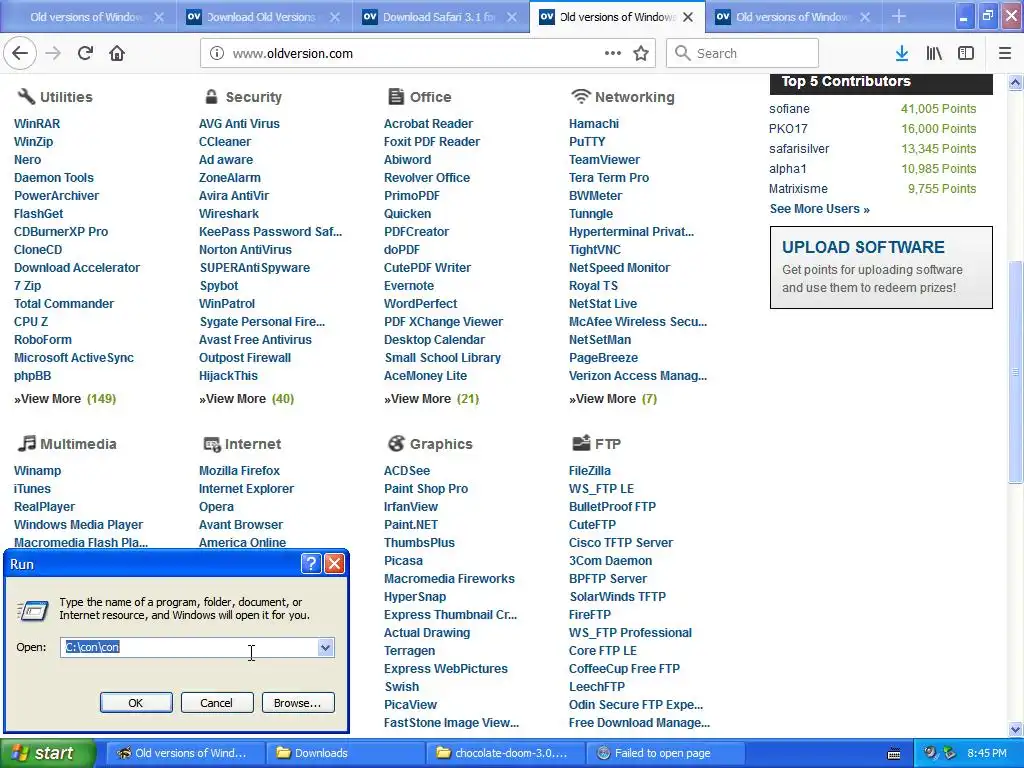
Task: Click the UPLOAD SOFTWARE banner
Action: [881, 267]
